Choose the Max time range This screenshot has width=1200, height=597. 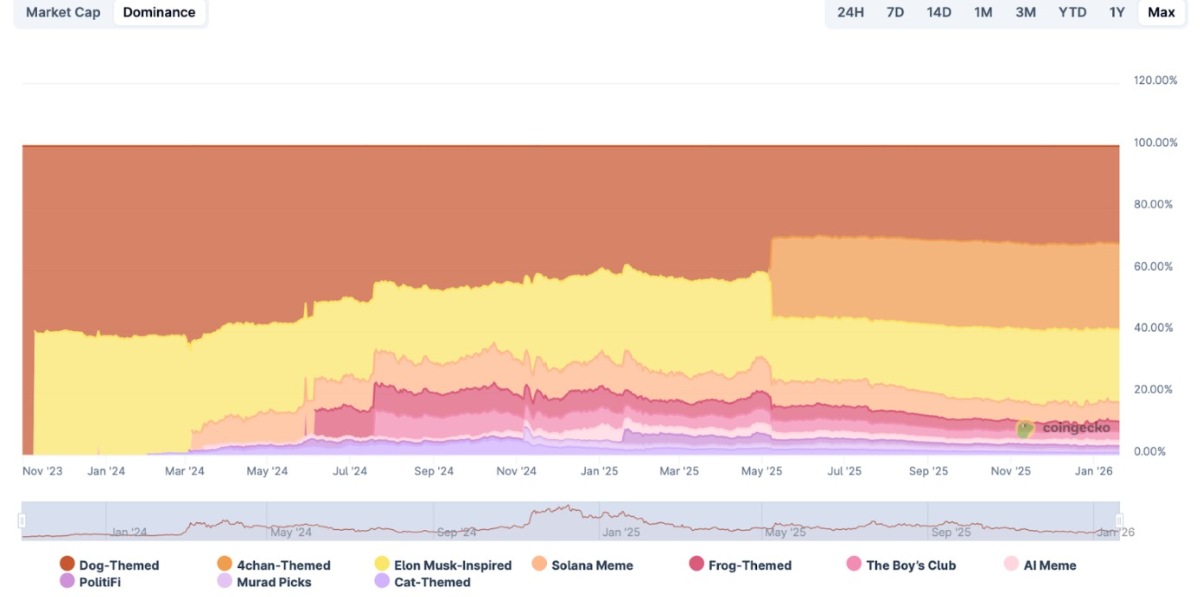[x=1161, y=12]
